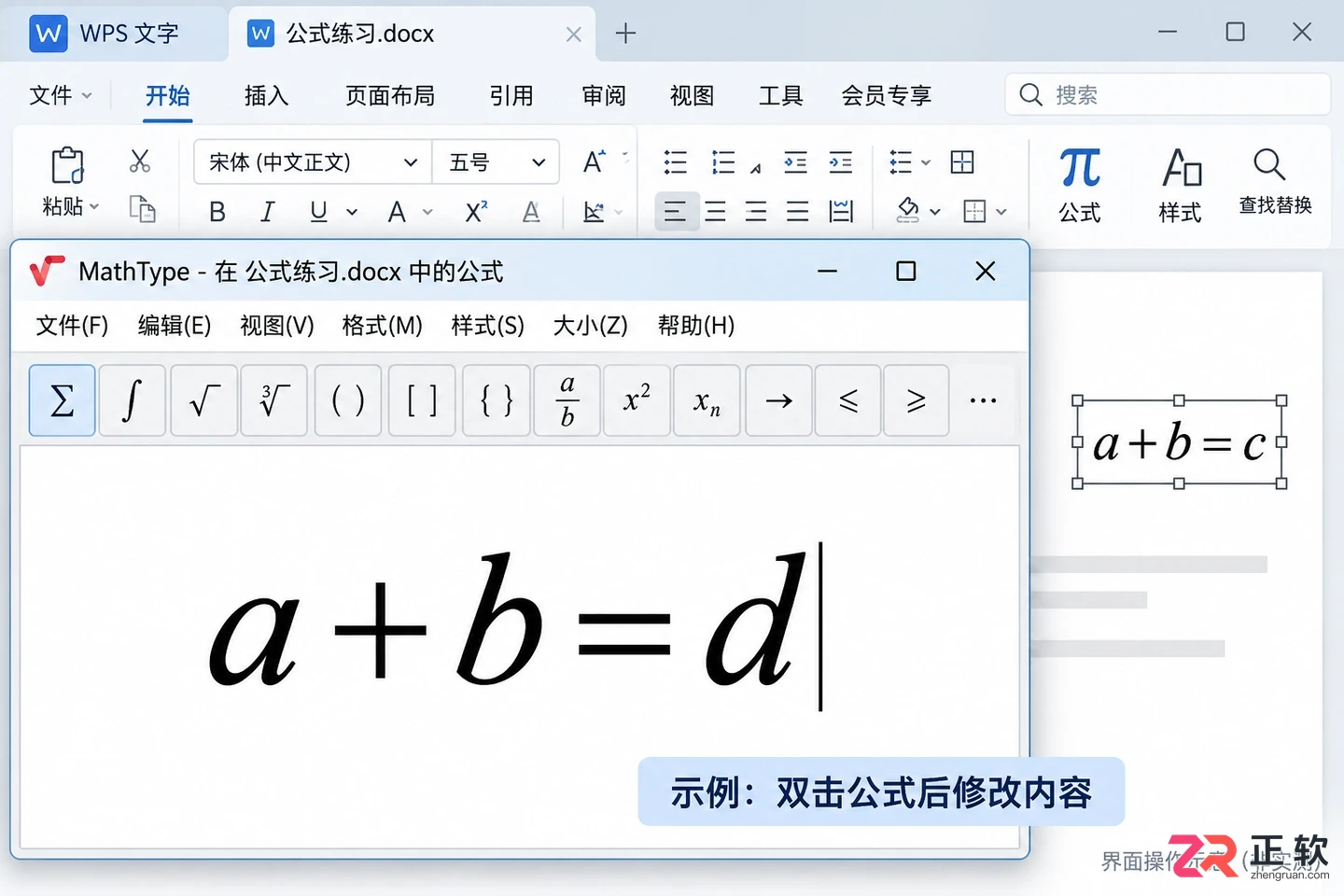Screen dimensions: 1344x896
Task: Insert a summation symbol in MathType
Action: [x=62, y=400]
